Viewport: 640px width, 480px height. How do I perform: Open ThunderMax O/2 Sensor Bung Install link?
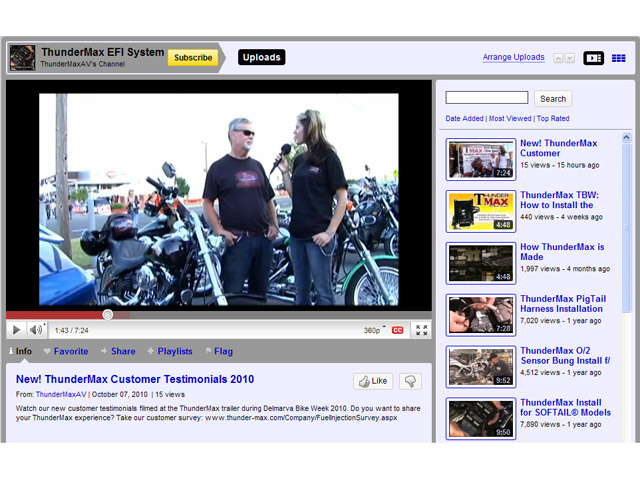pyautogui.click(x=565, y=356)
